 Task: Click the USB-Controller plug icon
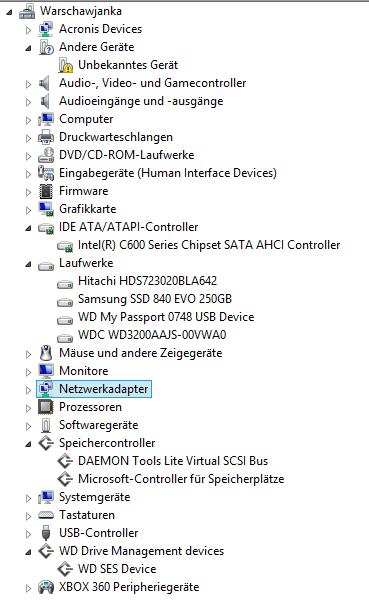click(46, 533)
